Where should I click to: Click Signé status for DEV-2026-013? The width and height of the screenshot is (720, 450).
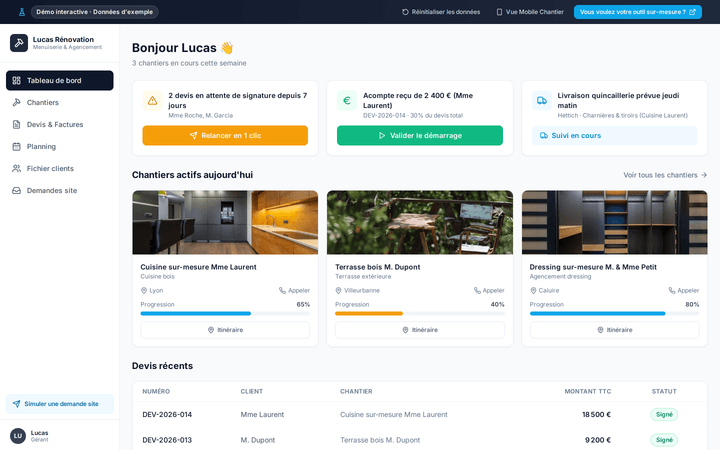pyautogui.click(x=664, y=440)
